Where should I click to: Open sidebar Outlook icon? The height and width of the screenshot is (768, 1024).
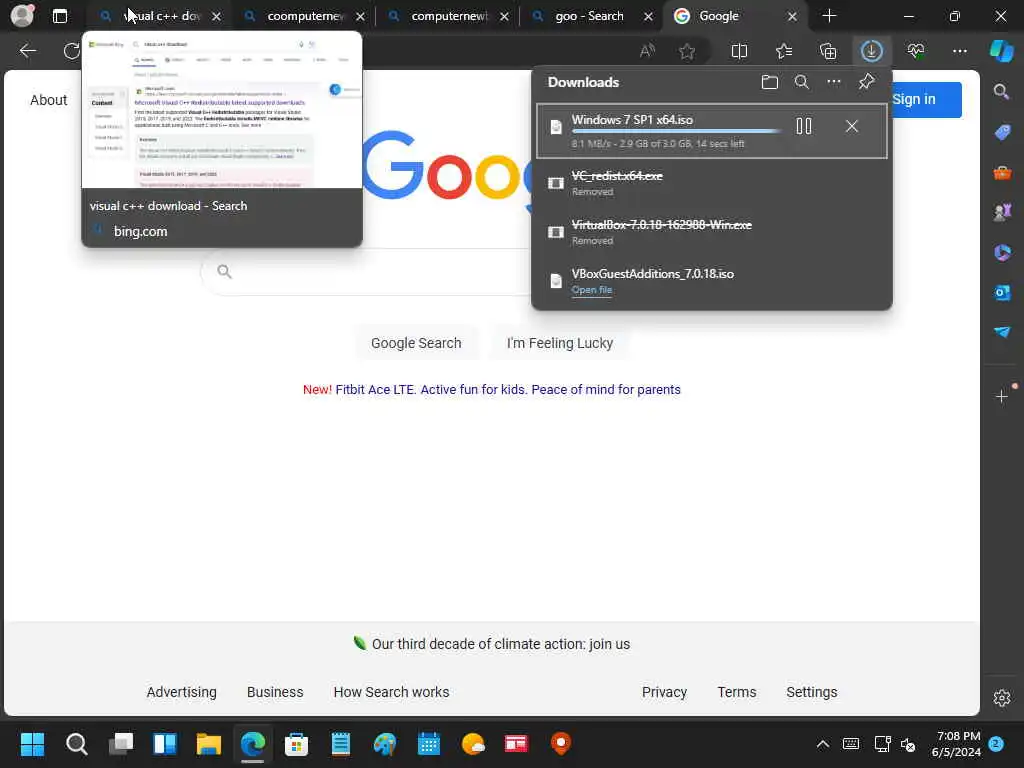point(1002,293)
